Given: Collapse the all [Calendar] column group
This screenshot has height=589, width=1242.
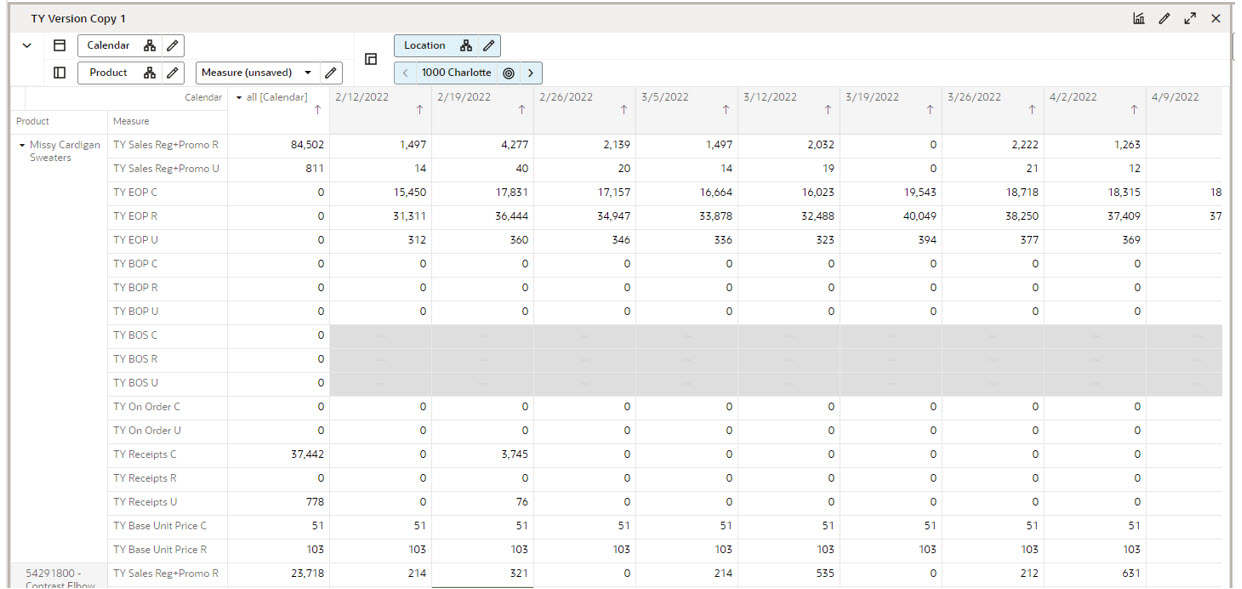Looking at the screenshot, I should coord(239,97).
